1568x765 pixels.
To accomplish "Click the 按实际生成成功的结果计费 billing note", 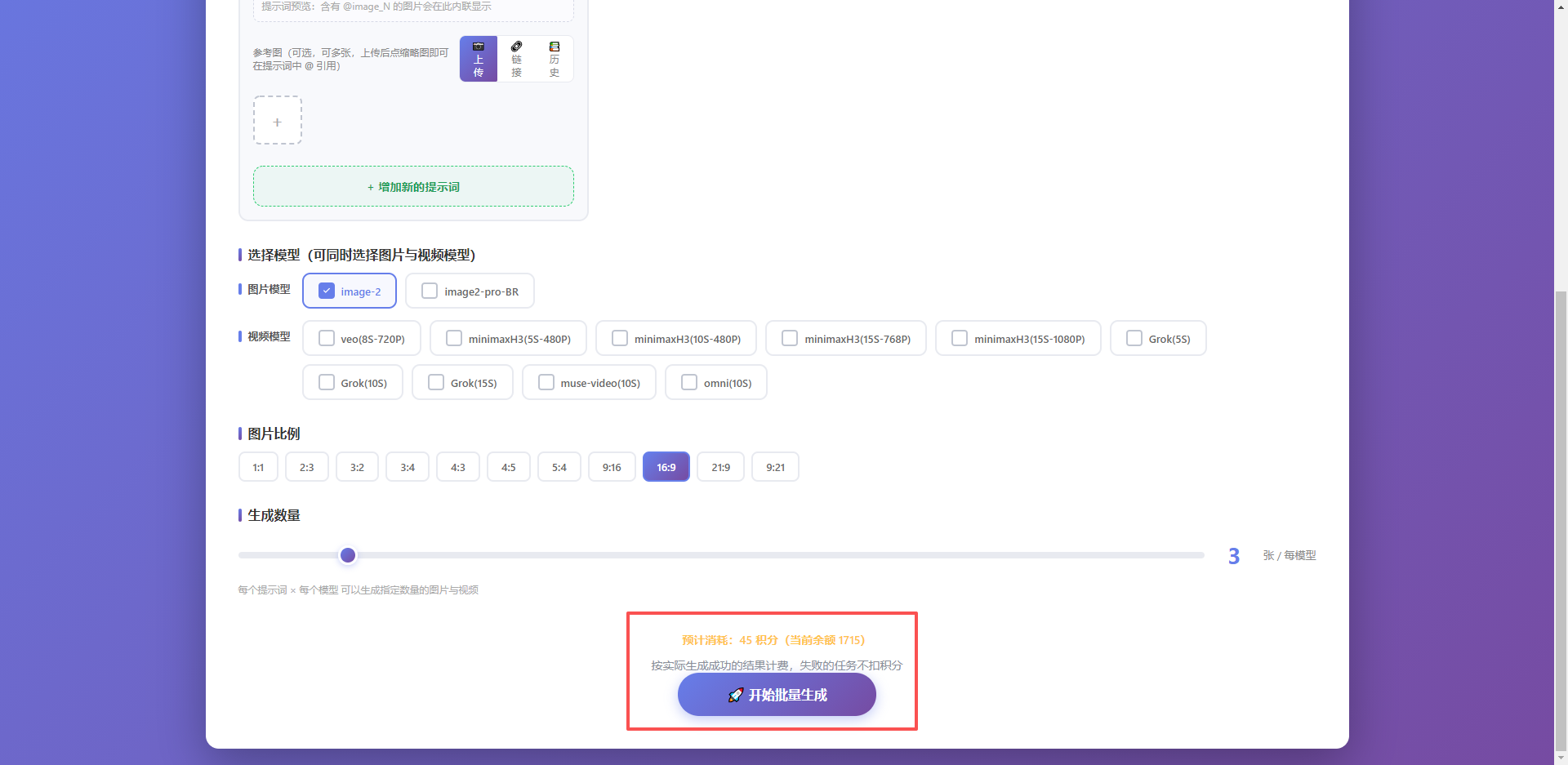I will click(x=777, y=665).
